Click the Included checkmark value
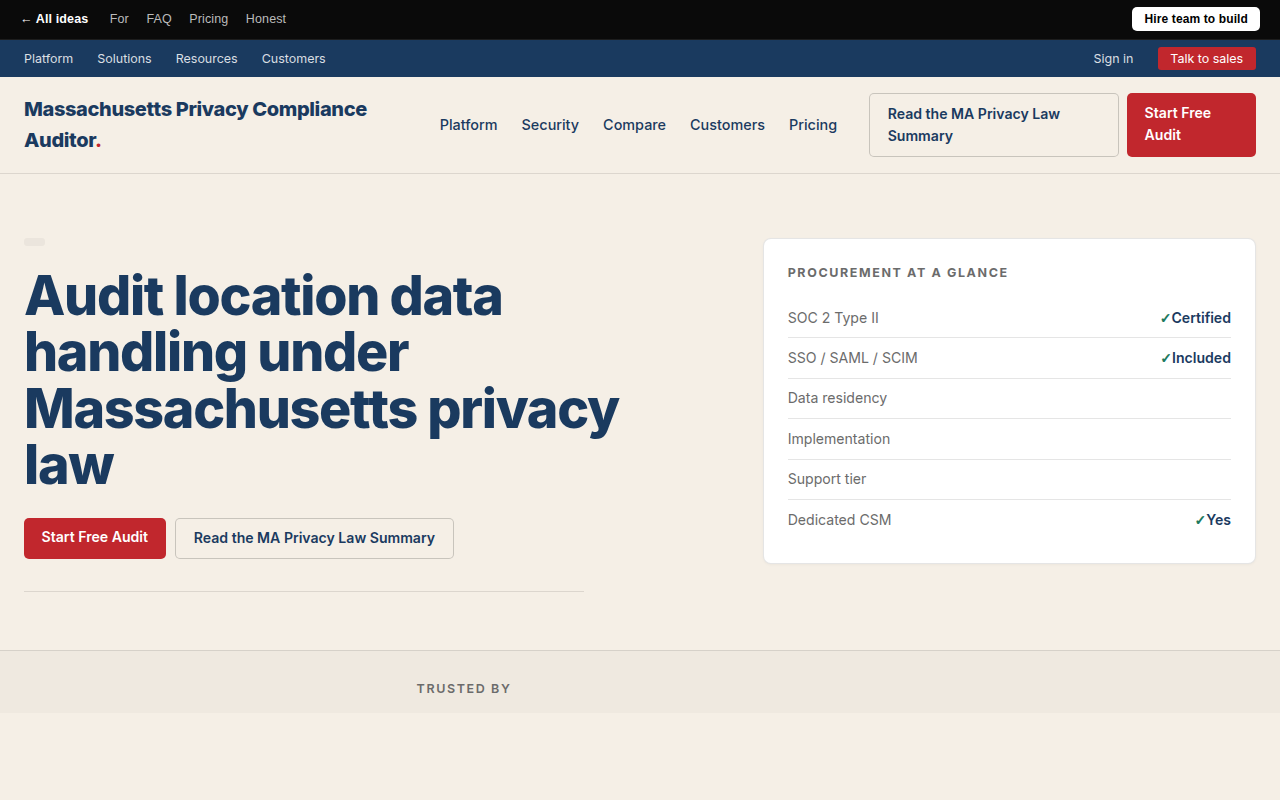Viewport: 1280px width, 800px height. tap(1195, 358)
